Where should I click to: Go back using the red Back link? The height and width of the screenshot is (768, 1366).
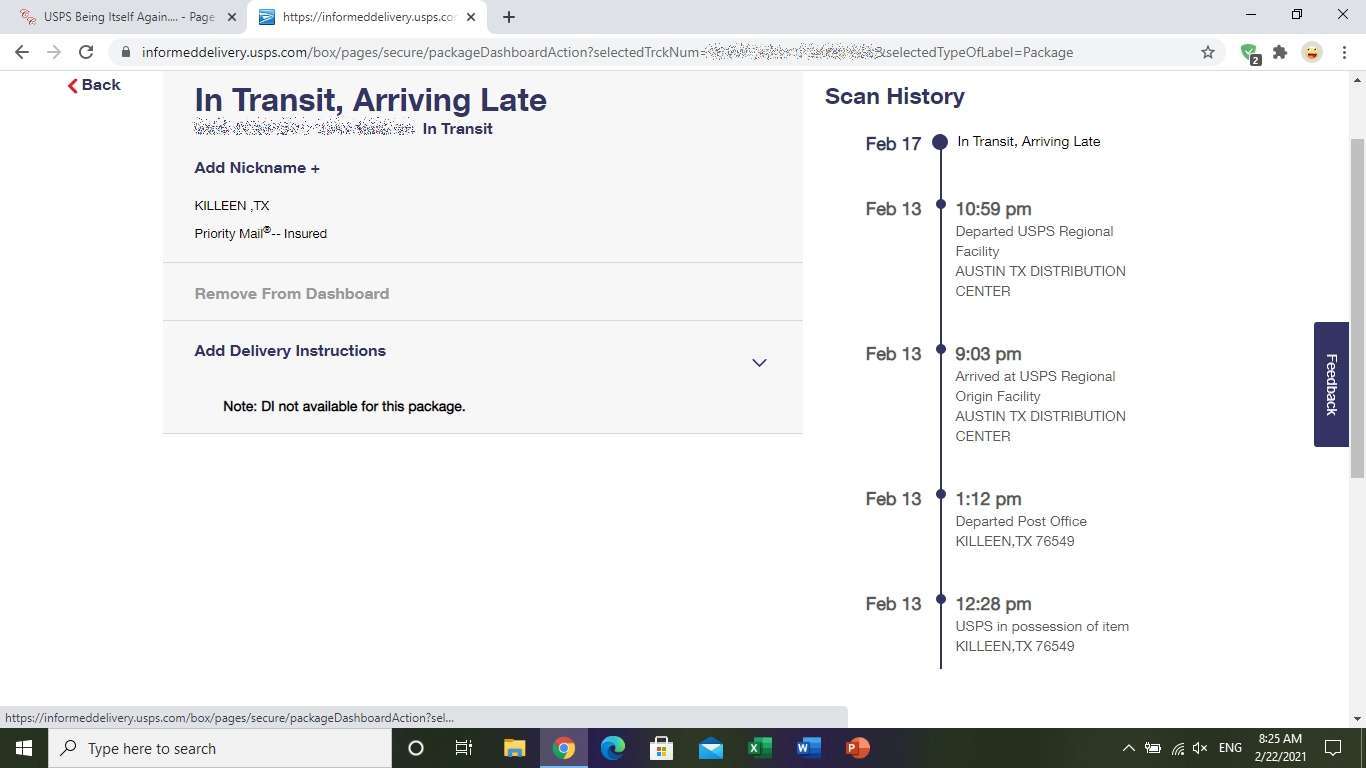(x=94, y=85)
